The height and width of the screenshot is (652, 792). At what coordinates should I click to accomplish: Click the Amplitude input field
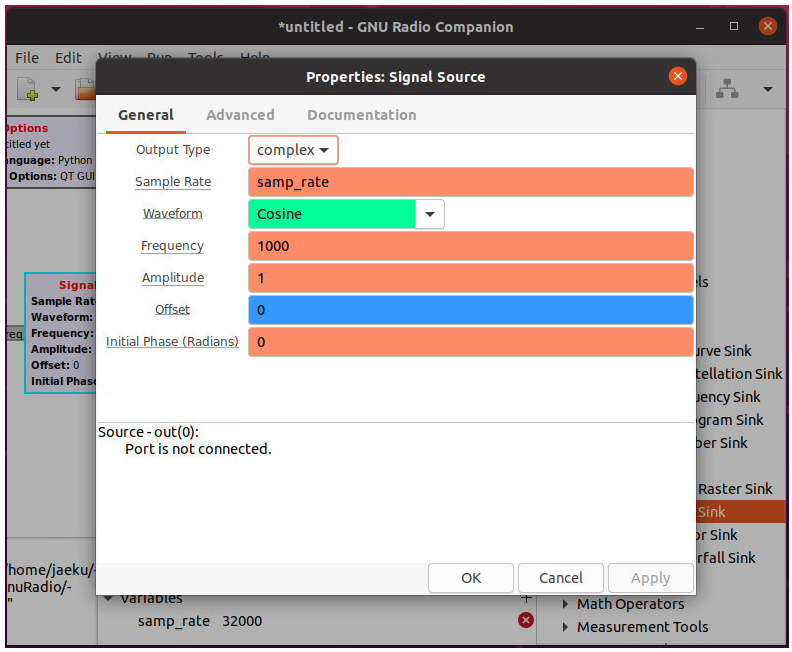click(x=470, y=278)
